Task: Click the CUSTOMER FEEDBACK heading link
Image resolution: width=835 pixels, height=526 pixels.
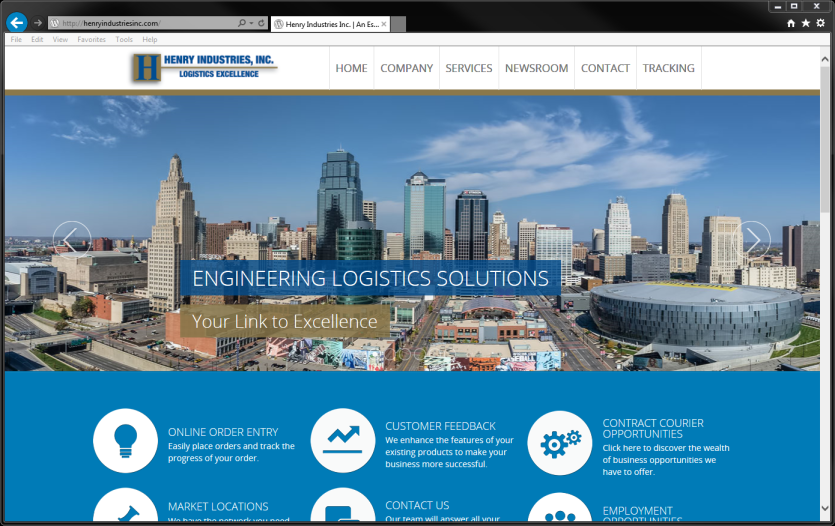Action: tap(440, 426)
